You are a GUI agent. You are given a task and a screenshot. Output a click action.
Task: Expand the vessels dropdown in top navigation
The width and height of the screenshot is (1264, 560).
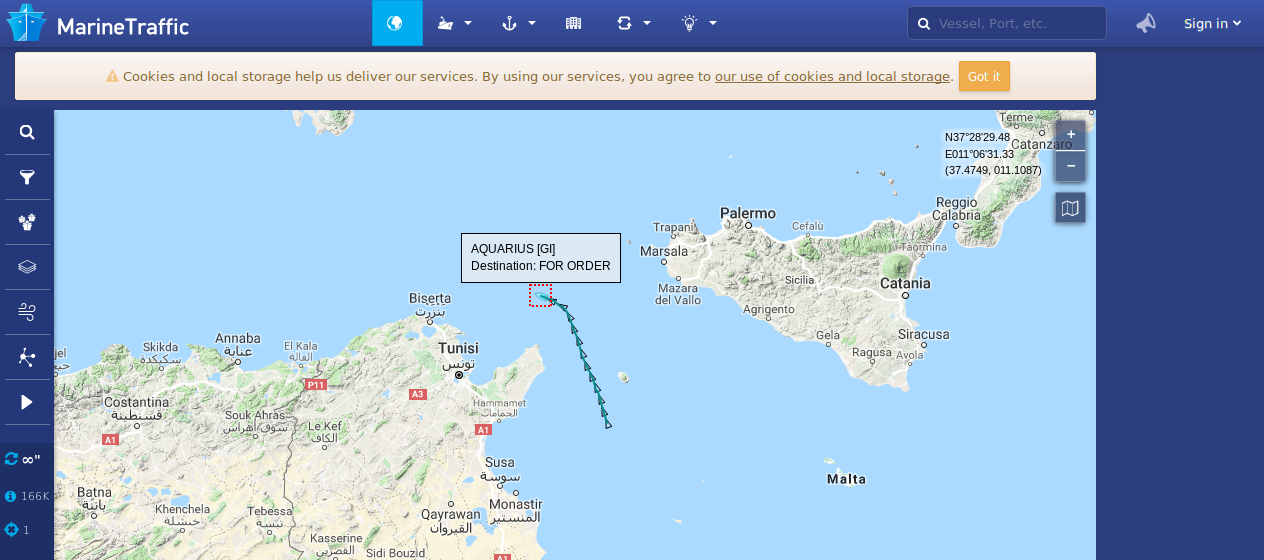click(x=455, y=23)
